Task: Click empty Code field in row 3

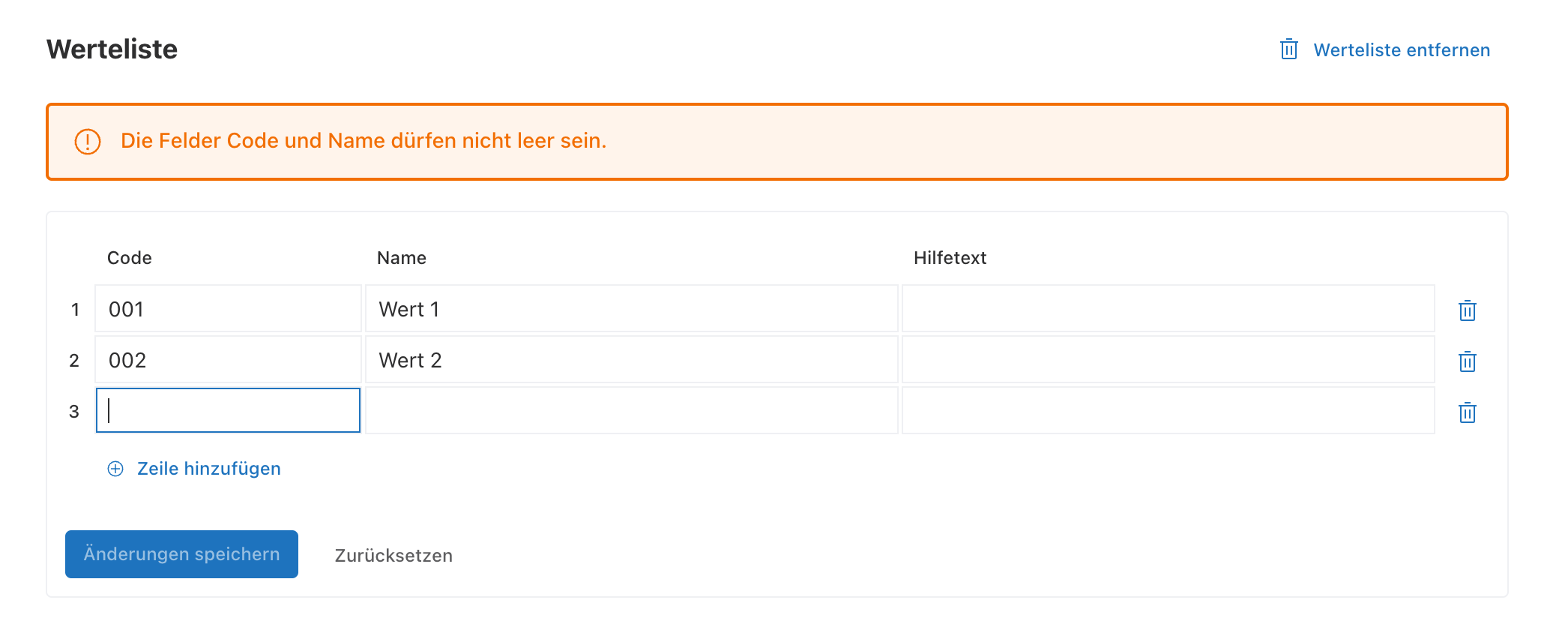Action: click(228, 410)
